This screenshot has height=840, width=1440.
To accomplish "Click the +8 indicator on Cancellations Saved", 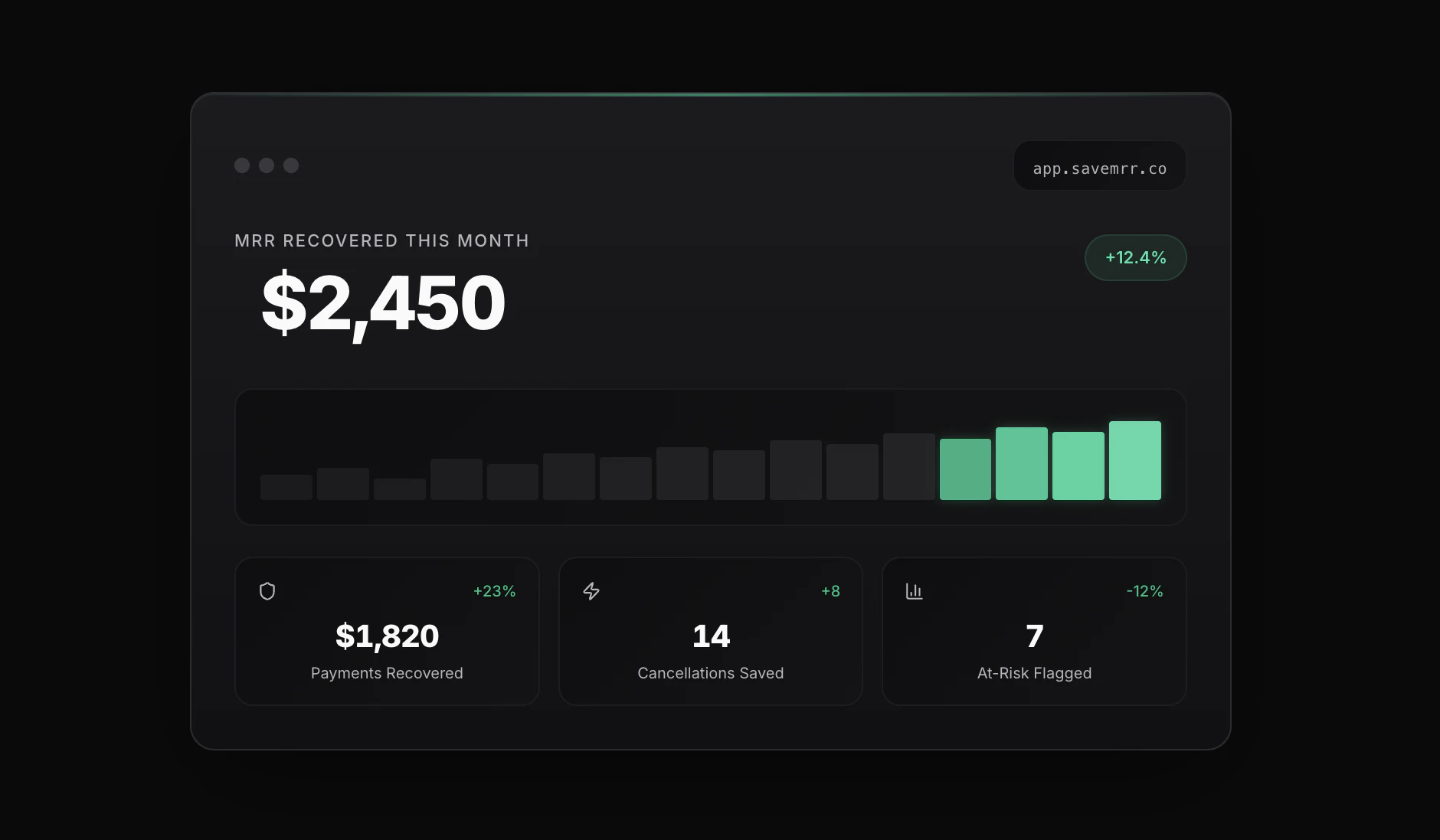I will tap(830, 590).
